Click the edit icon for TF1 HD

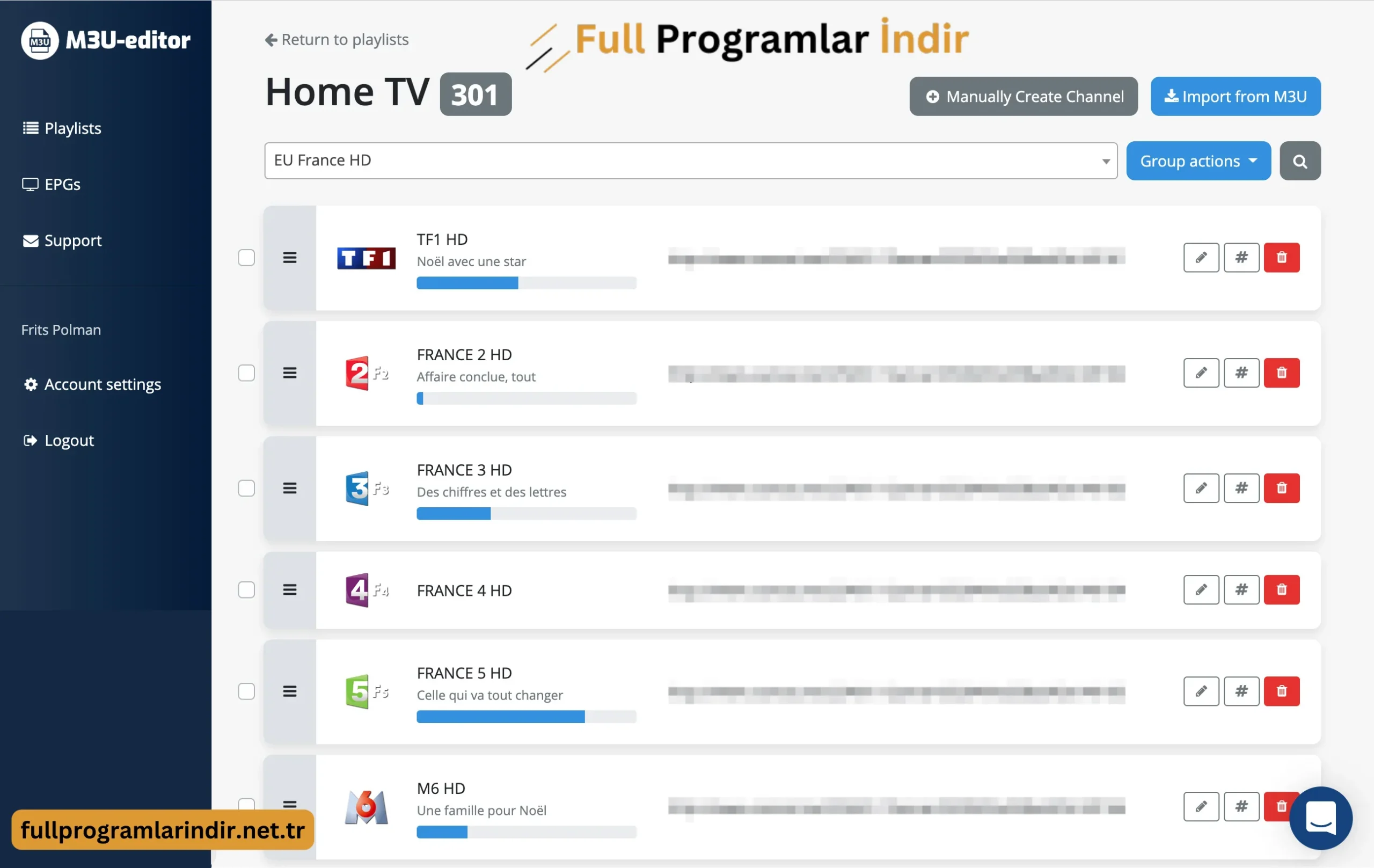pos(1201,257)
